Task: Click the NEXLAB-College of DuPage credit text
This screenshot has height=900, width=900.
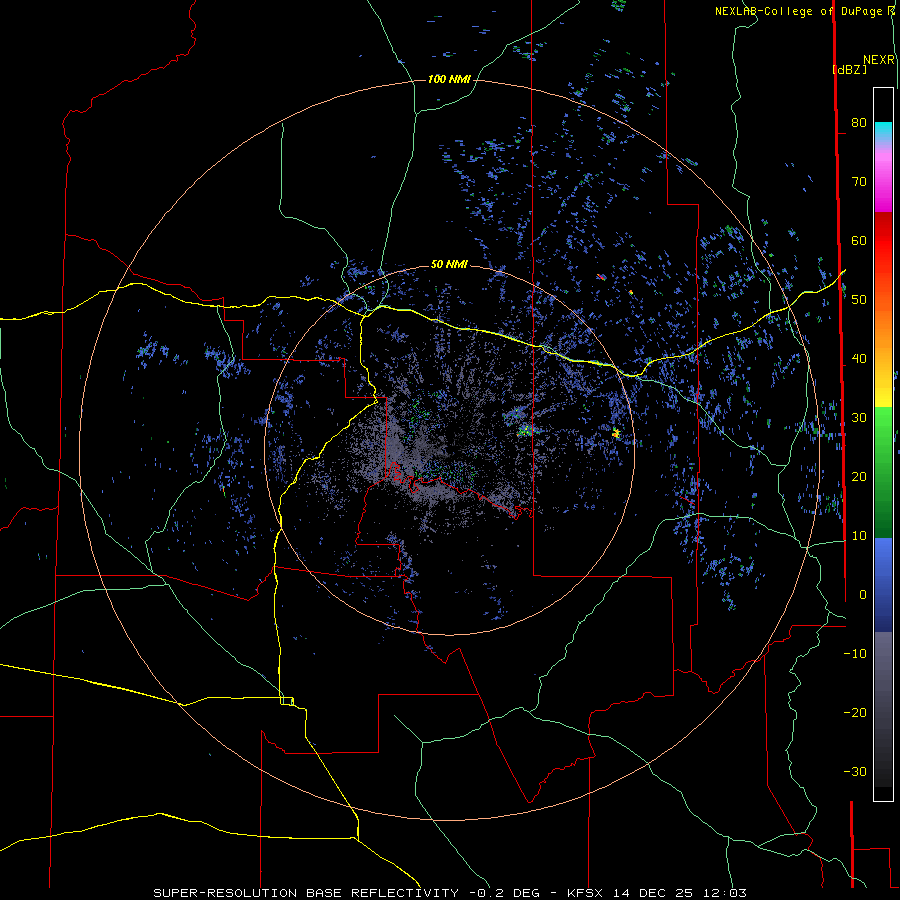Action: click(x=799, y=11)
